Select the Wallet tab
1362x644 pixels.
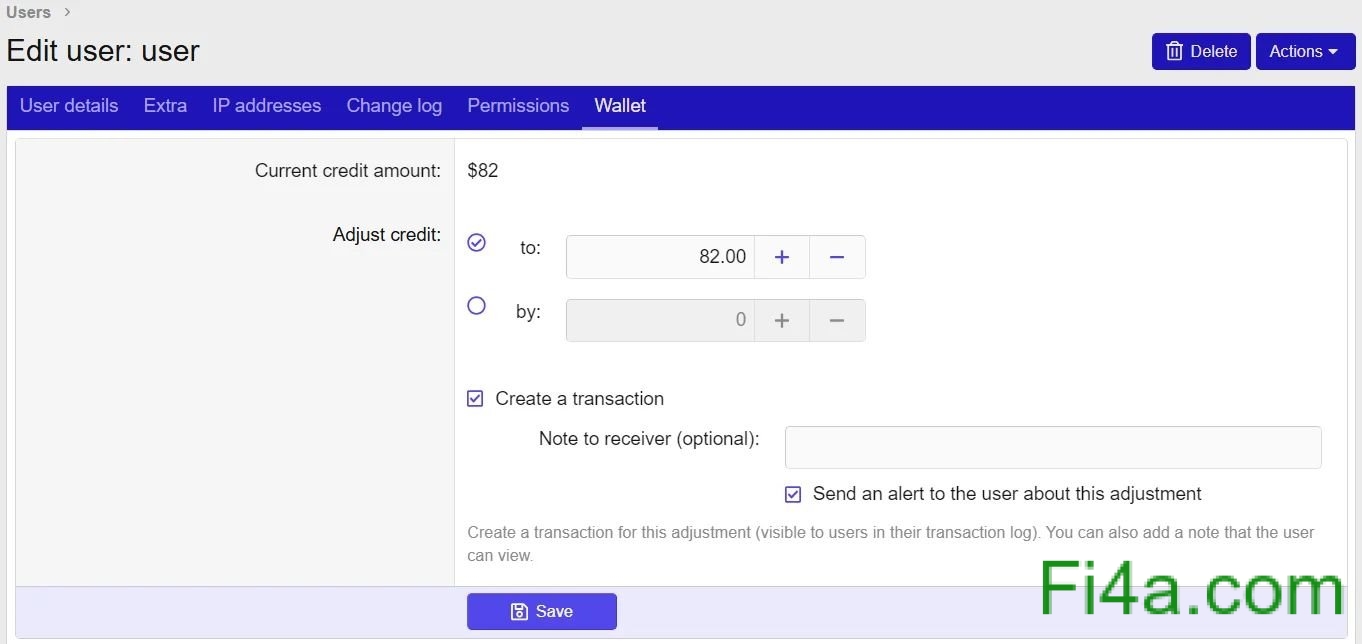click(x=620, y=106)
